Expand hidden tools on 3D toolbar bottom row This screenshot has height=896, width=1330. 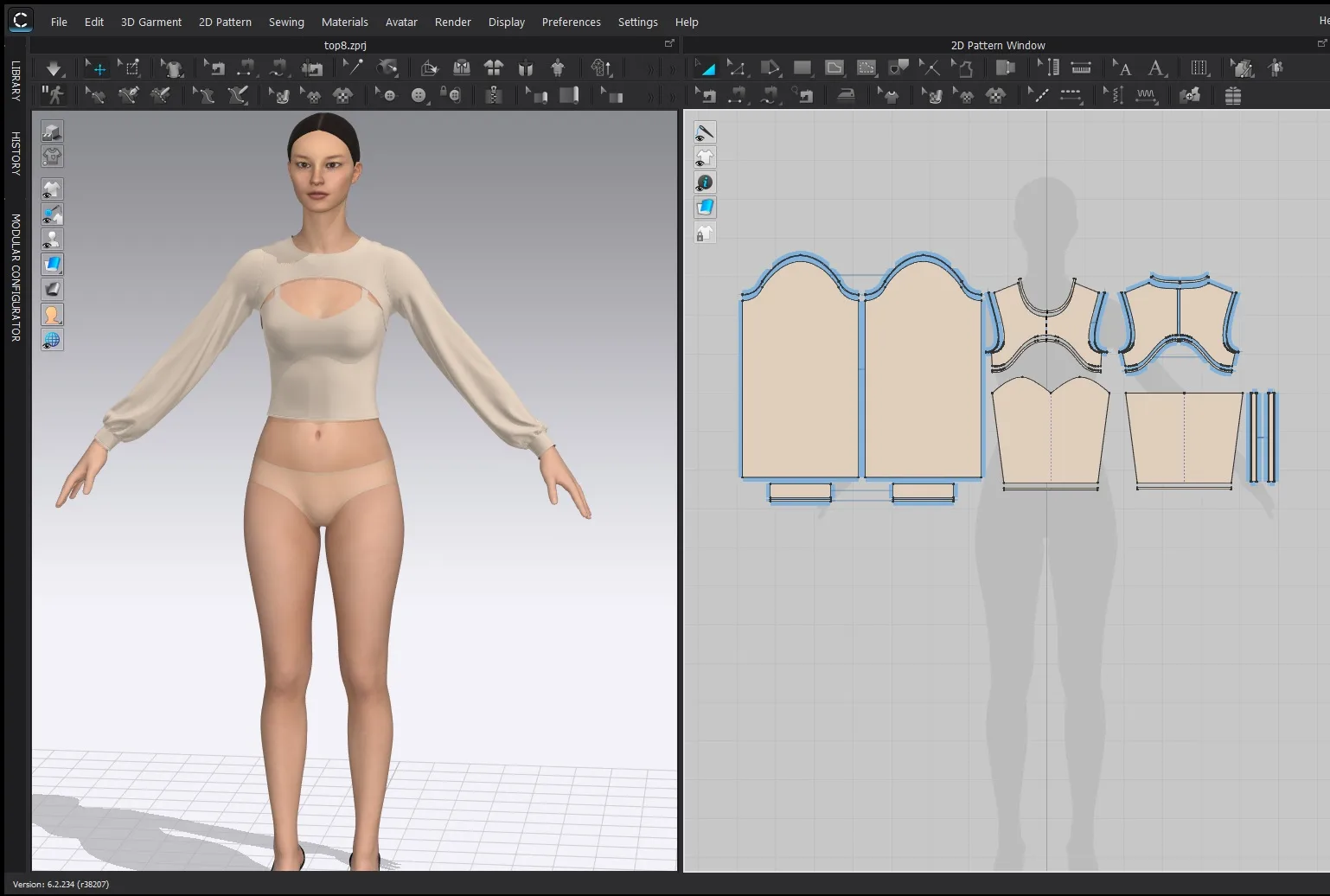tap(650, 96)
